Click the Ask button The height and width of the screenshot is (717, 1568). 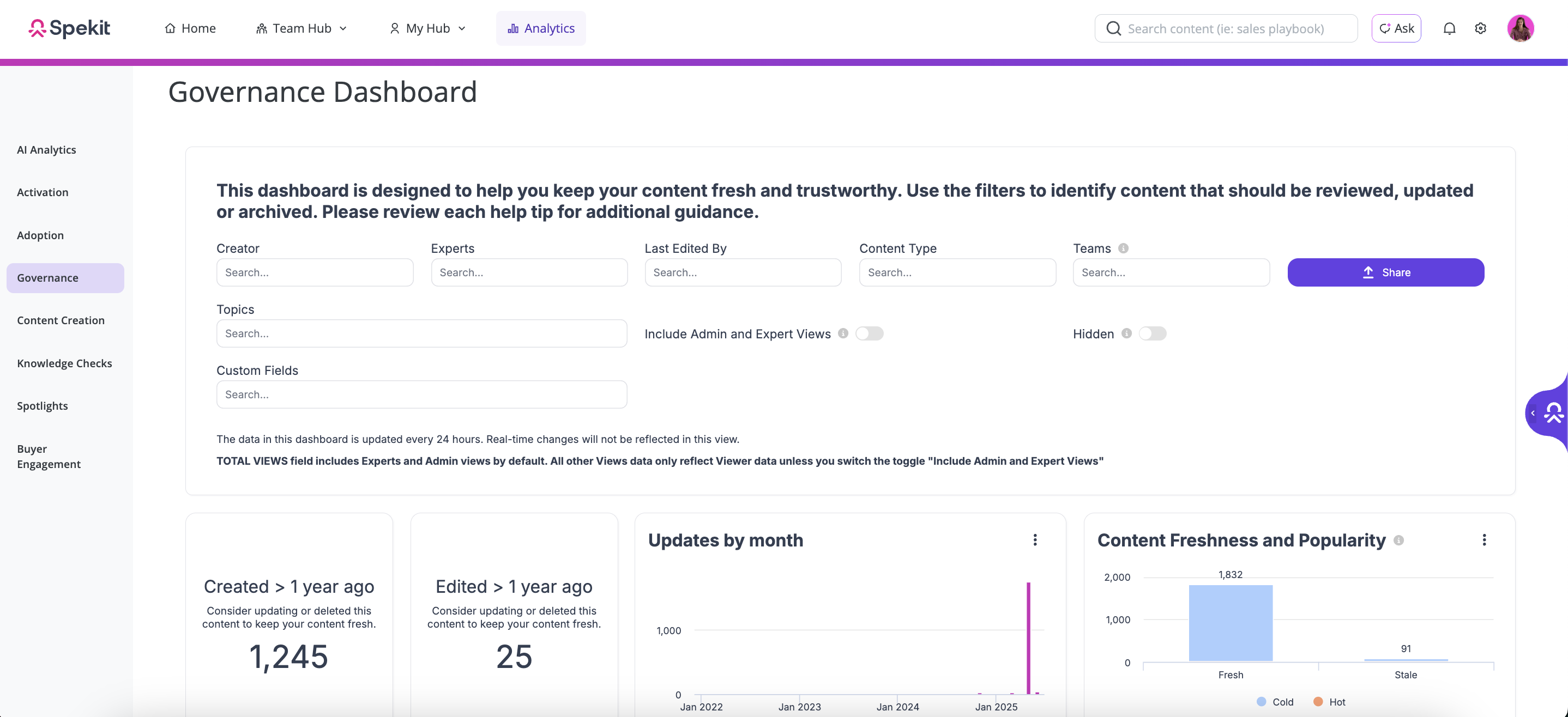click(1396, 28)
